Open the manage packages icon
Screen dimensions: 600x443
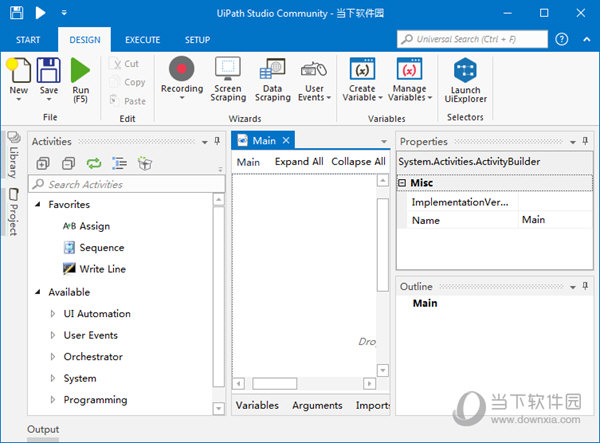pyautogui.click(x=145, y=164)
